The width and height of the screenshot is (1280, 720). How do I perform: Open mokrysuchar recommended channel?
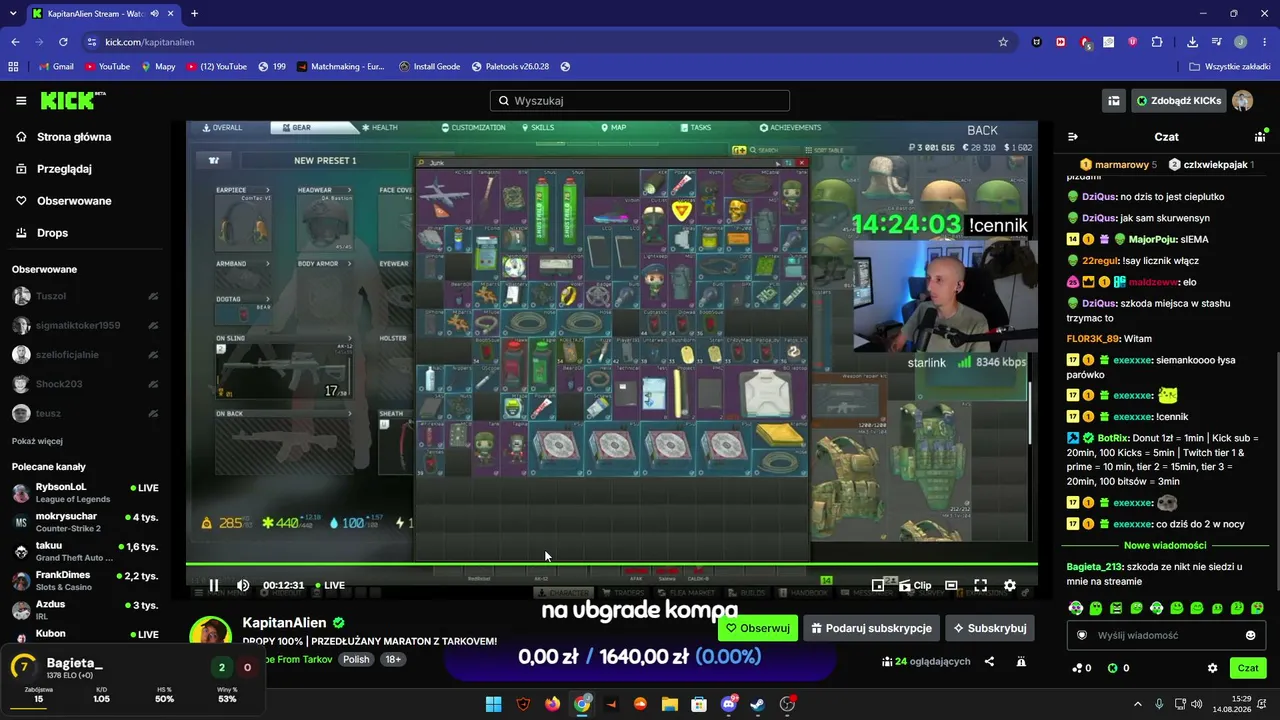pyautogui.click(x=85, y=522)
